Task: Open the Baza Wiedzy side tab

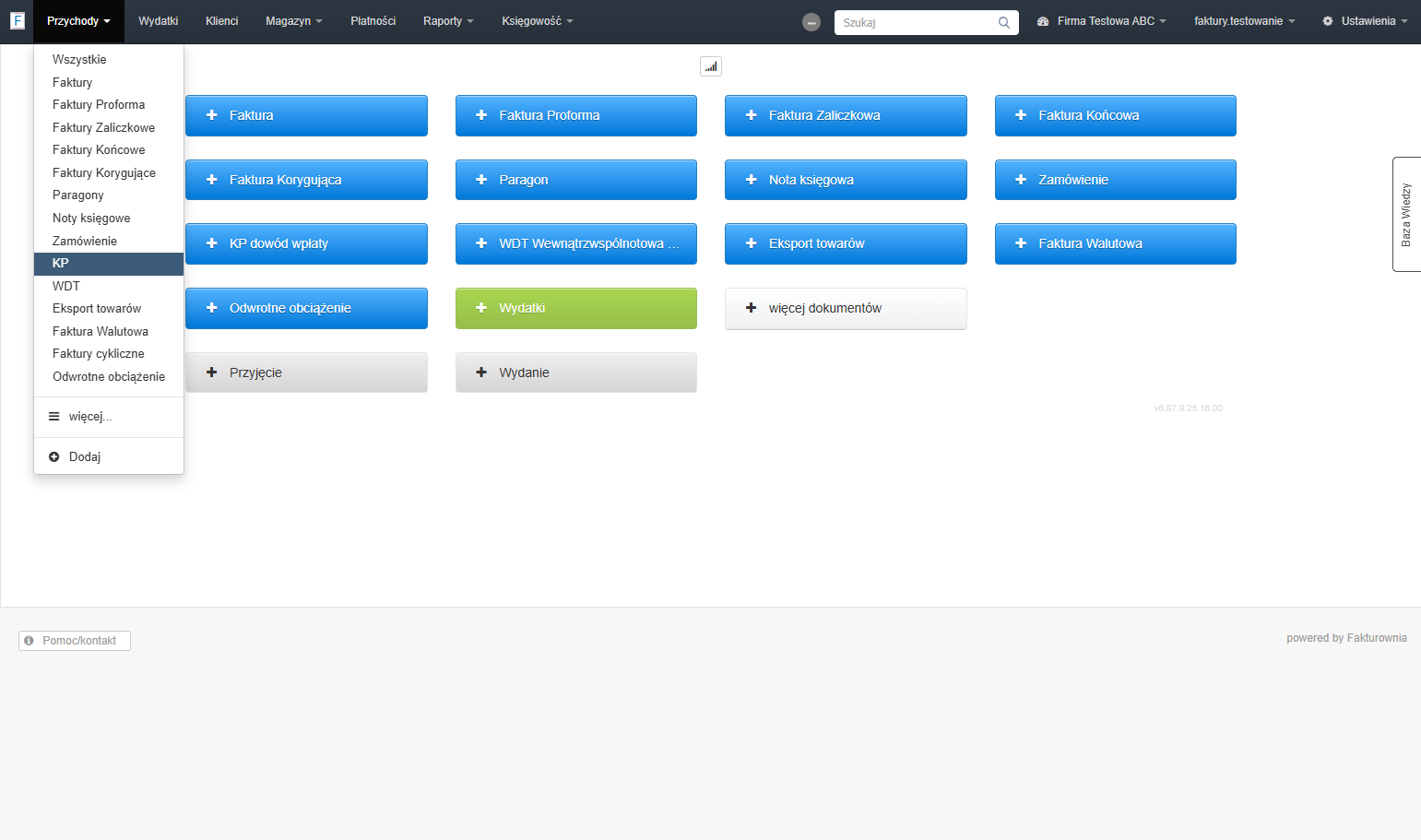Action: tap(1406, 214)
